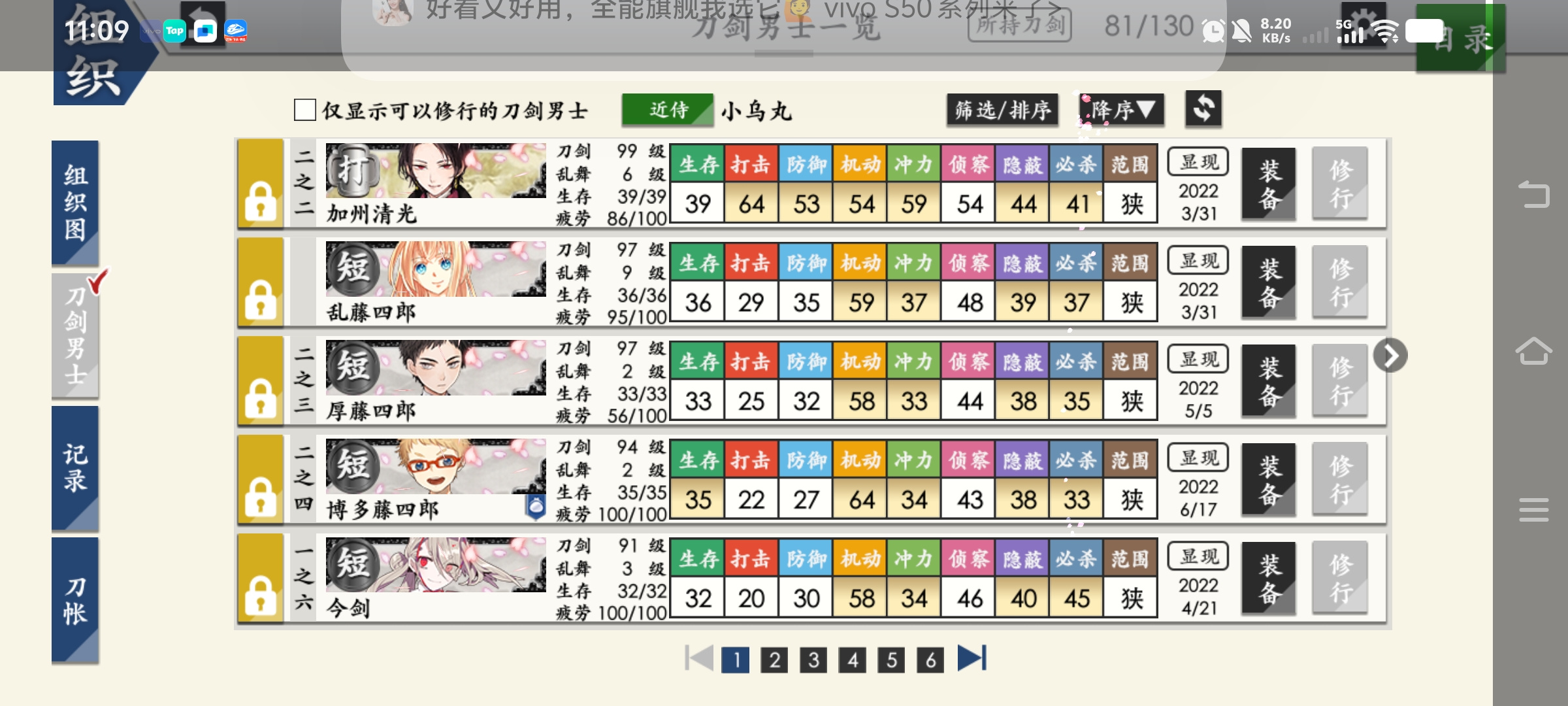The height and width of the screenshot is (706, 1568).
Task: Tap the 所持刀剑 button in the header
Action: (x=1020, y=25)
